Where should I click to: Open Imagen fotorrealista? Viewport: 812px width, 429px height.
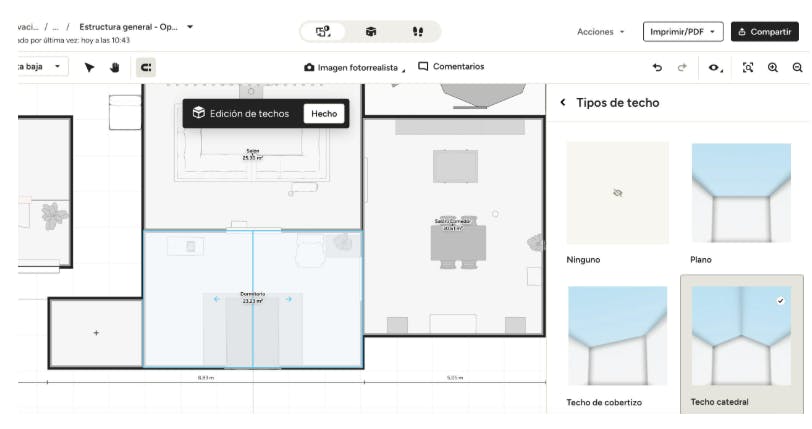351,67
